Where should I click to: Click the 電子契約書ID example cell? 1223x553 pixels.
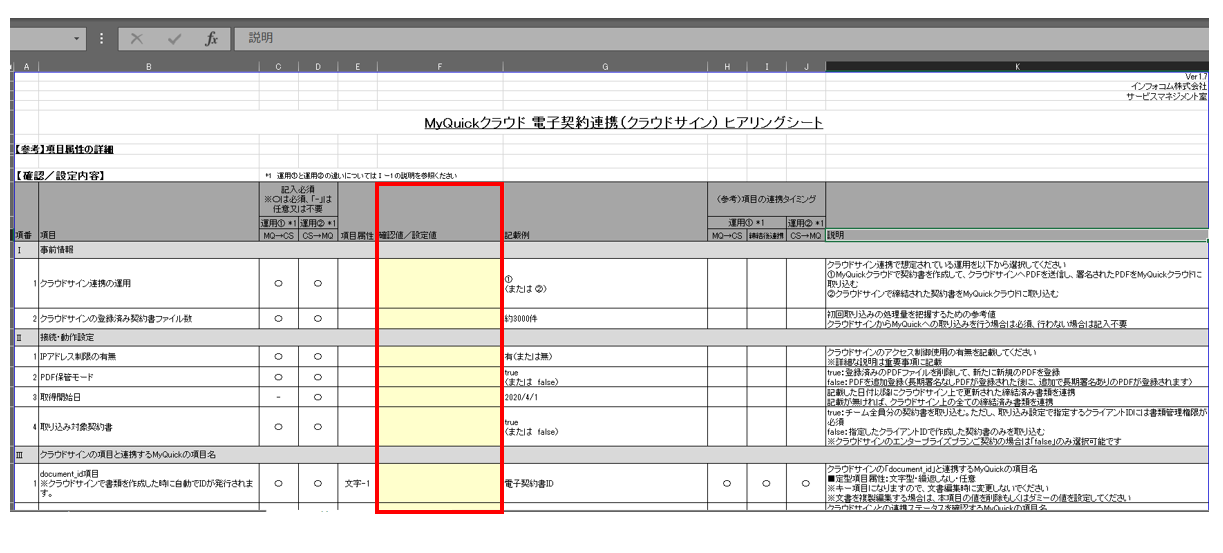(x=605, y=483)
